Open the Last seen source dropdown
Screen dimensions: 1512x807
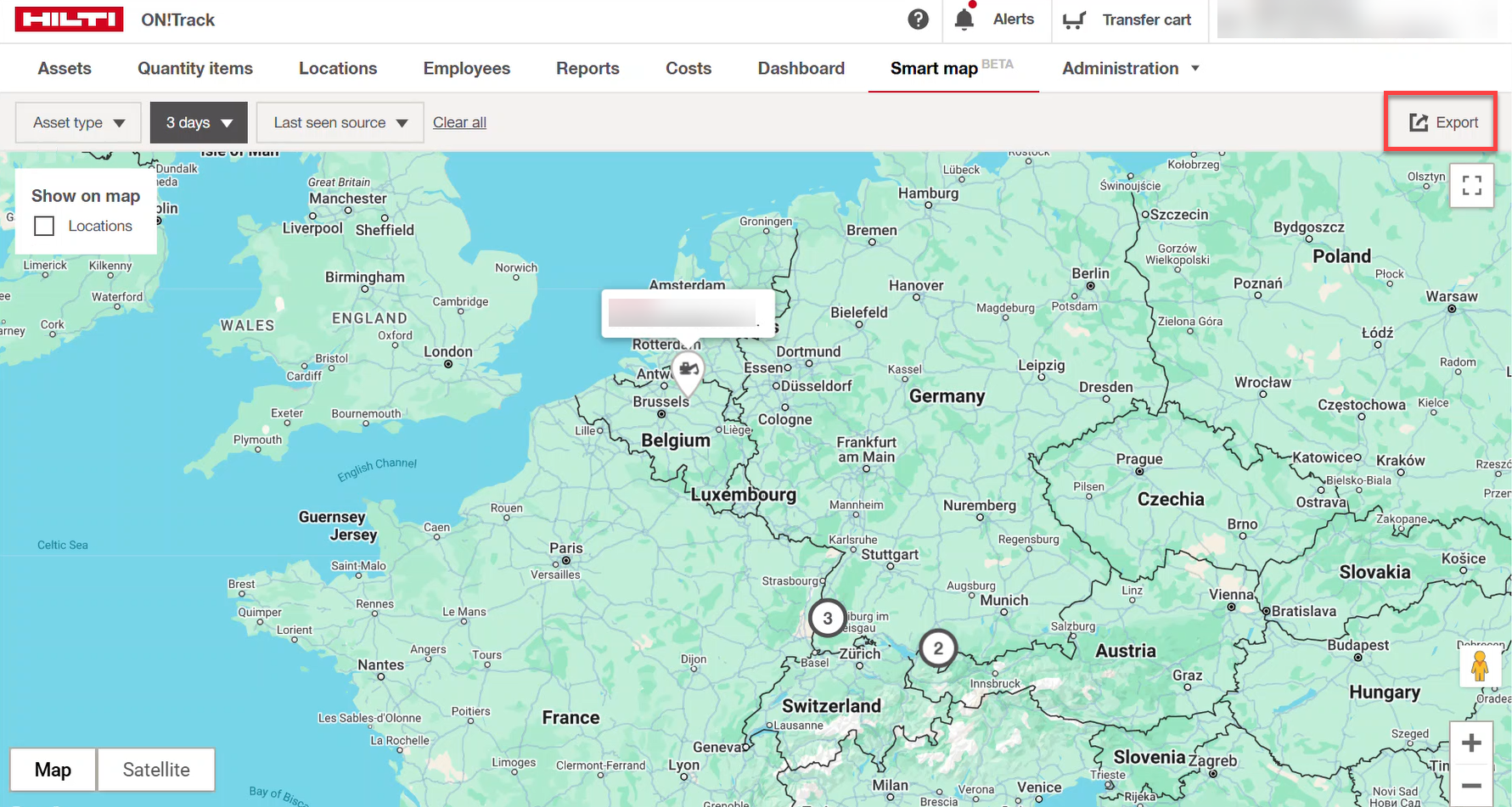(x=340, y=122)
